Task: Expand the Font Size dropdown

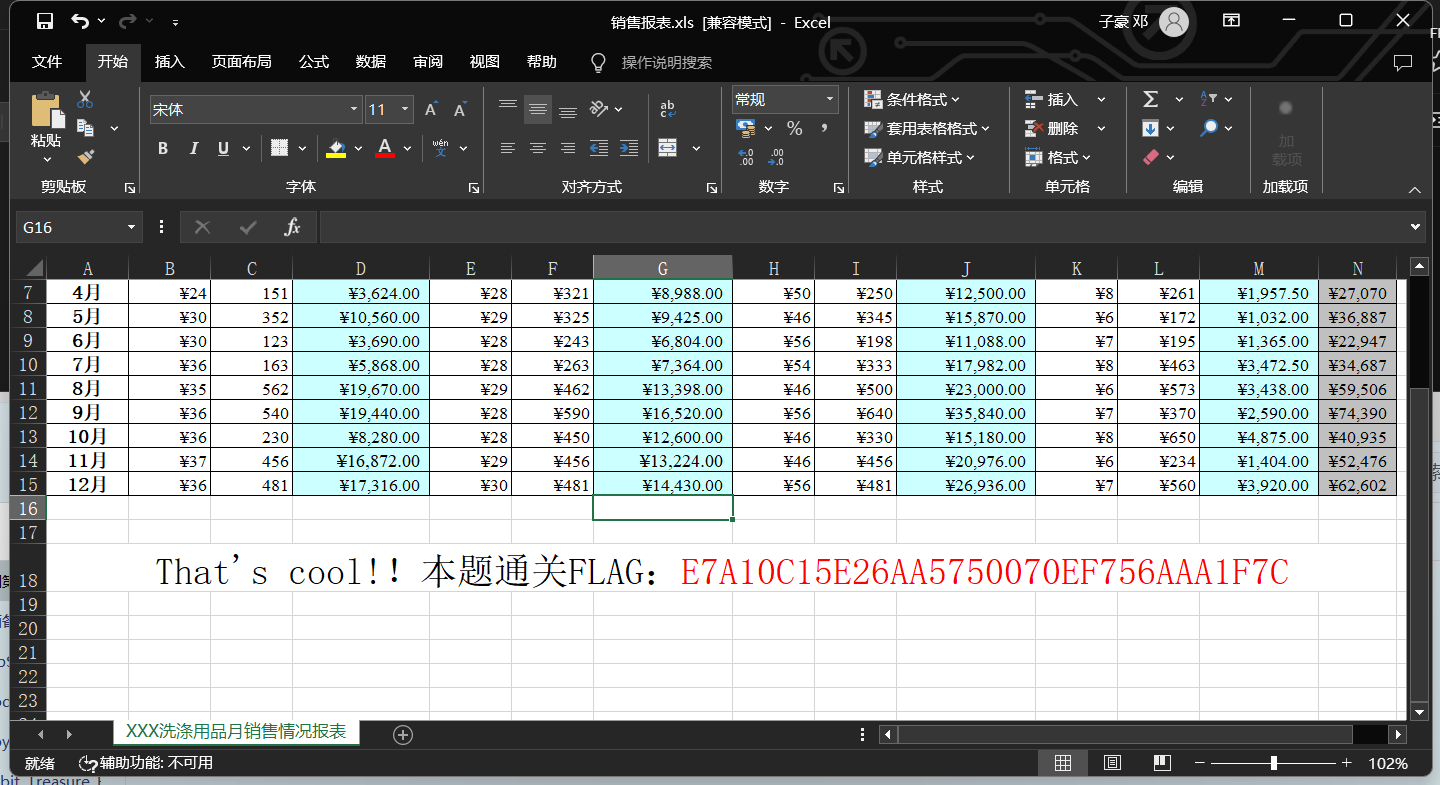Action: 405,108
